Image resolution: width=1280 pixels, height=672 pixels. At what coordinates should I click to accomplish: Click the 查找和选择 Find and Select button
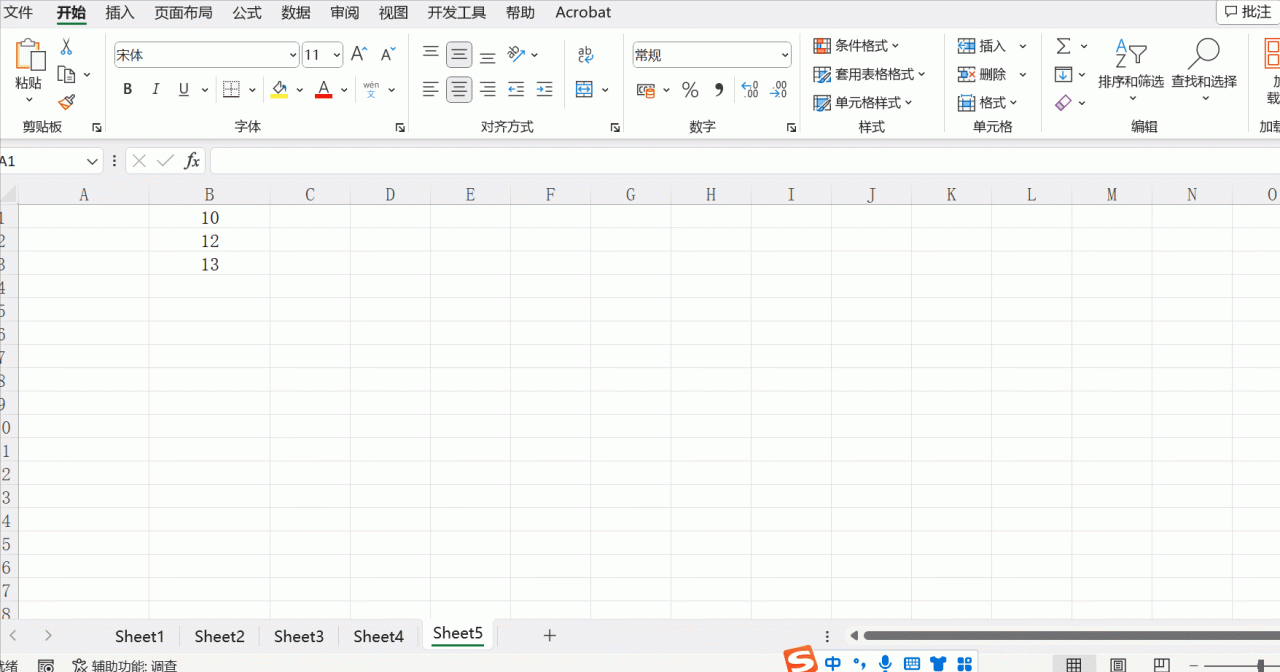(x=1204, y=70)
